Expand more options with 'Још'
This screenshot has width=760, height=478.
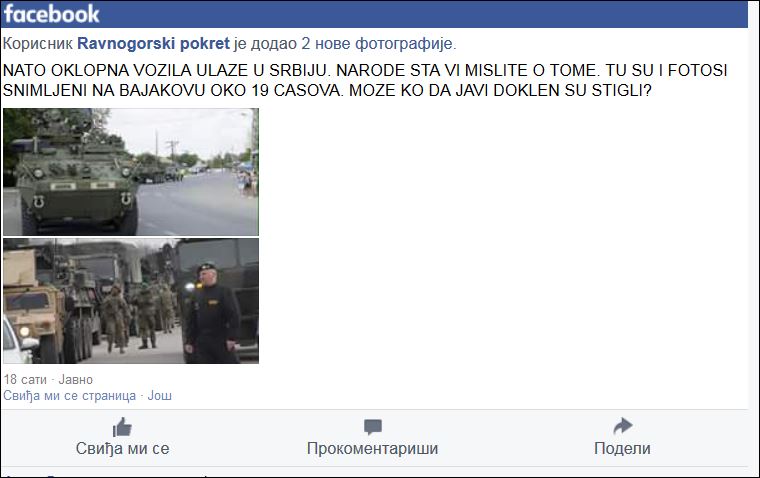(159, 396)
